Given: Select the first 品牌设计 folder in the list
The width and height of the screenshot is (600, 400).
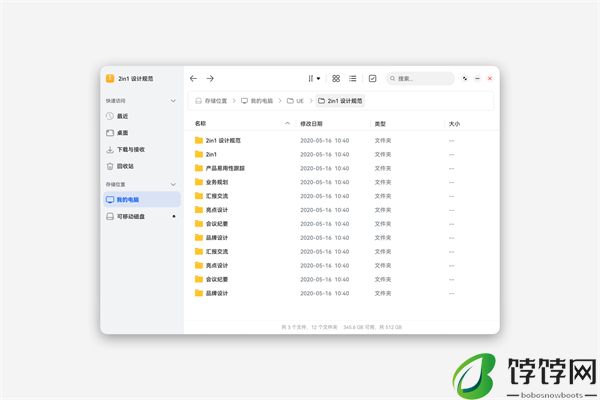Looking at the screenshot, I should [x=341, y=238].
